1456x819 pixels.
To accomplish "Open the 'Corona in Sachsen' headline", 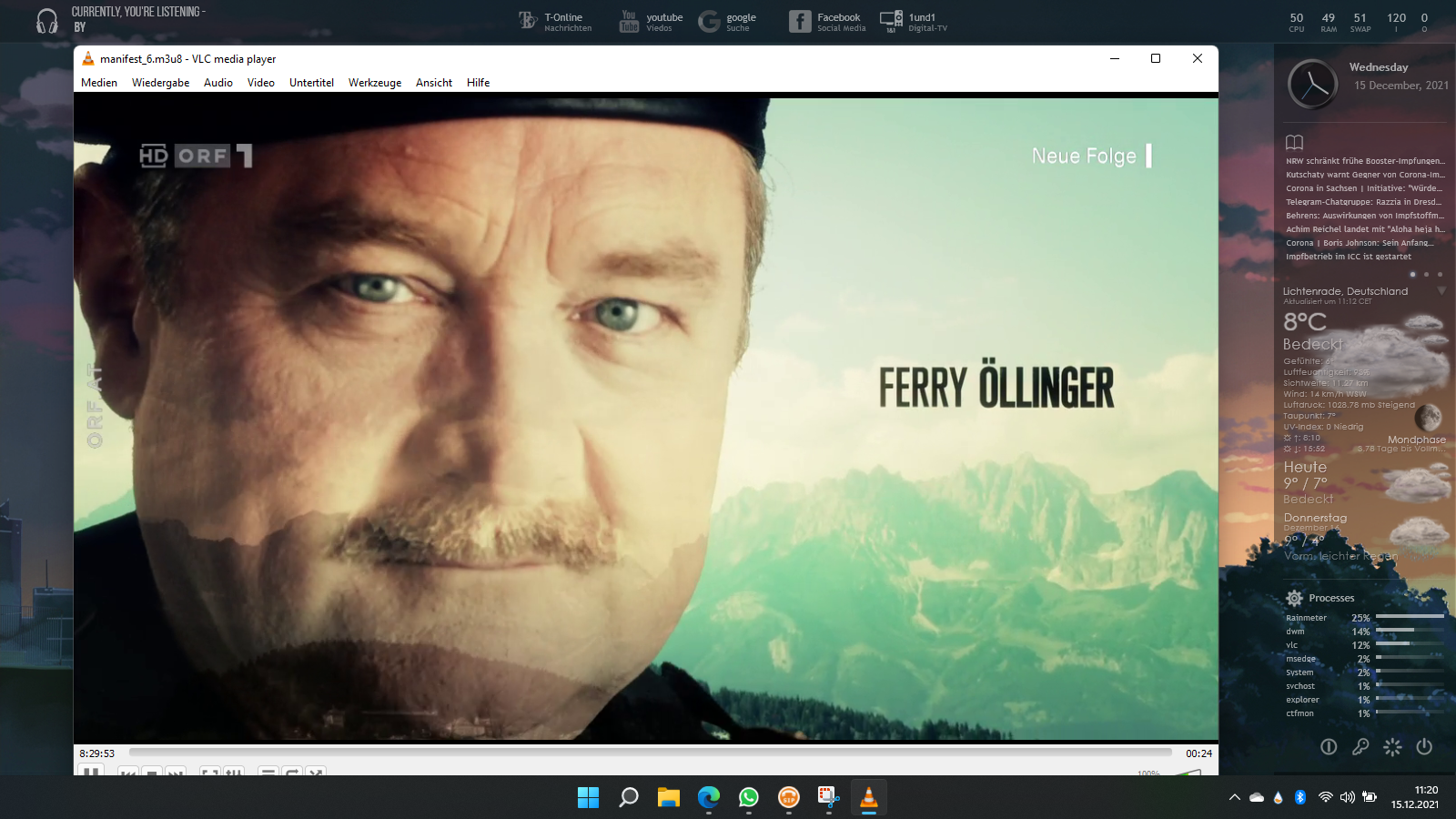I will click(x=1364, y=188).
